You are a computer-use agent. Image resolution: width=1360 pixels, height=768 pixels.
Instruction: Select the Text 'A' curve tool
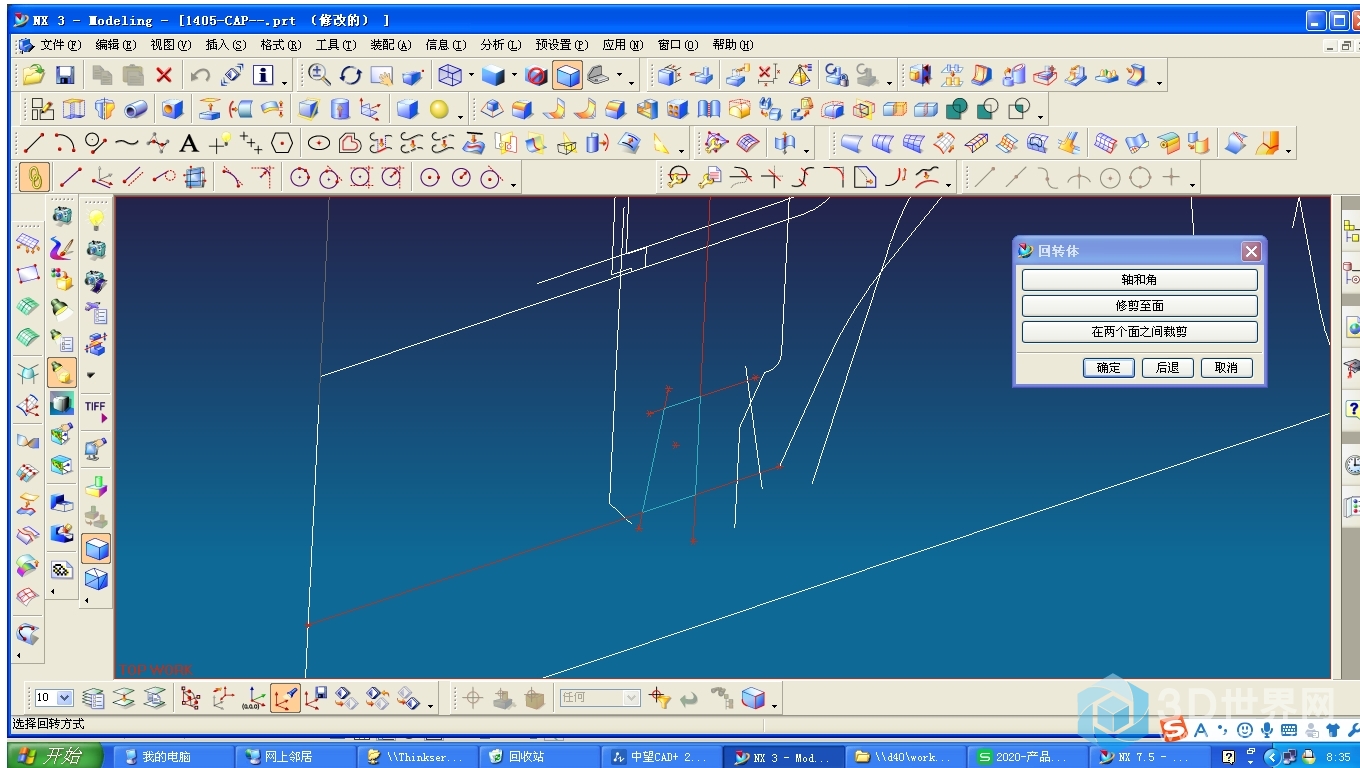click(189, 143)
